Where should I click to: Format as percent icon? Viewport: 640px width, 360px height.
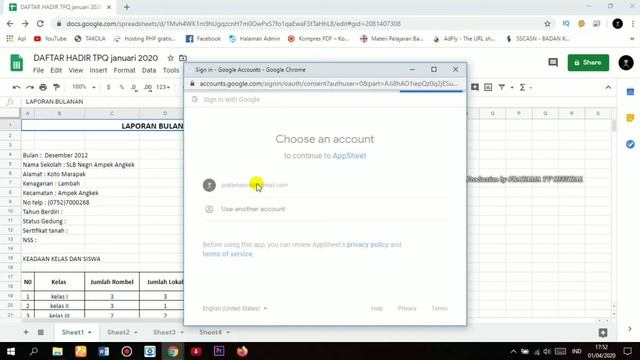click(x=122, y=87)
